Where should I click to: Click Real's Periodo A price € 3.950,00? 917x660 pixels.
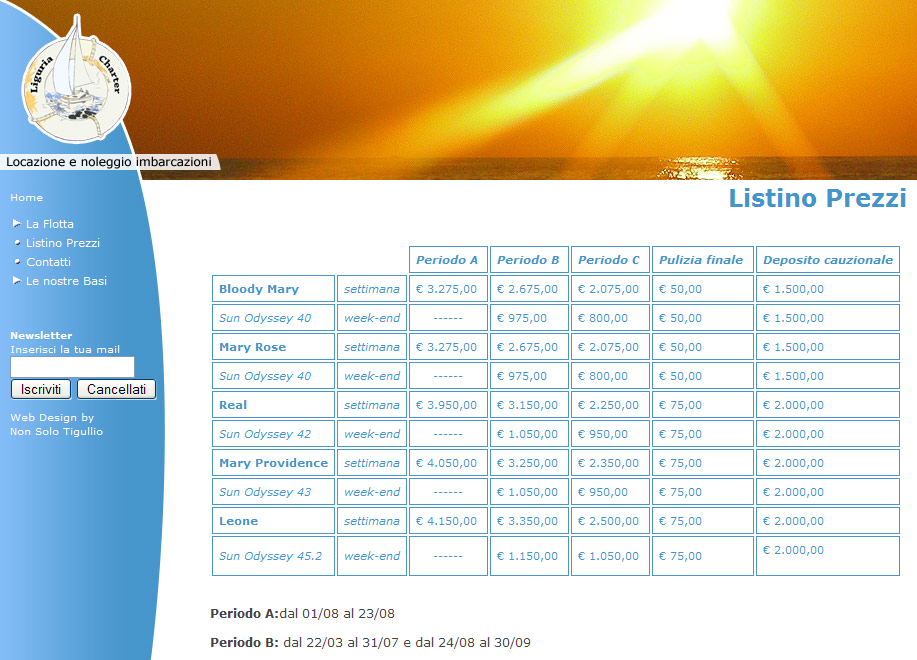(448, 405)
